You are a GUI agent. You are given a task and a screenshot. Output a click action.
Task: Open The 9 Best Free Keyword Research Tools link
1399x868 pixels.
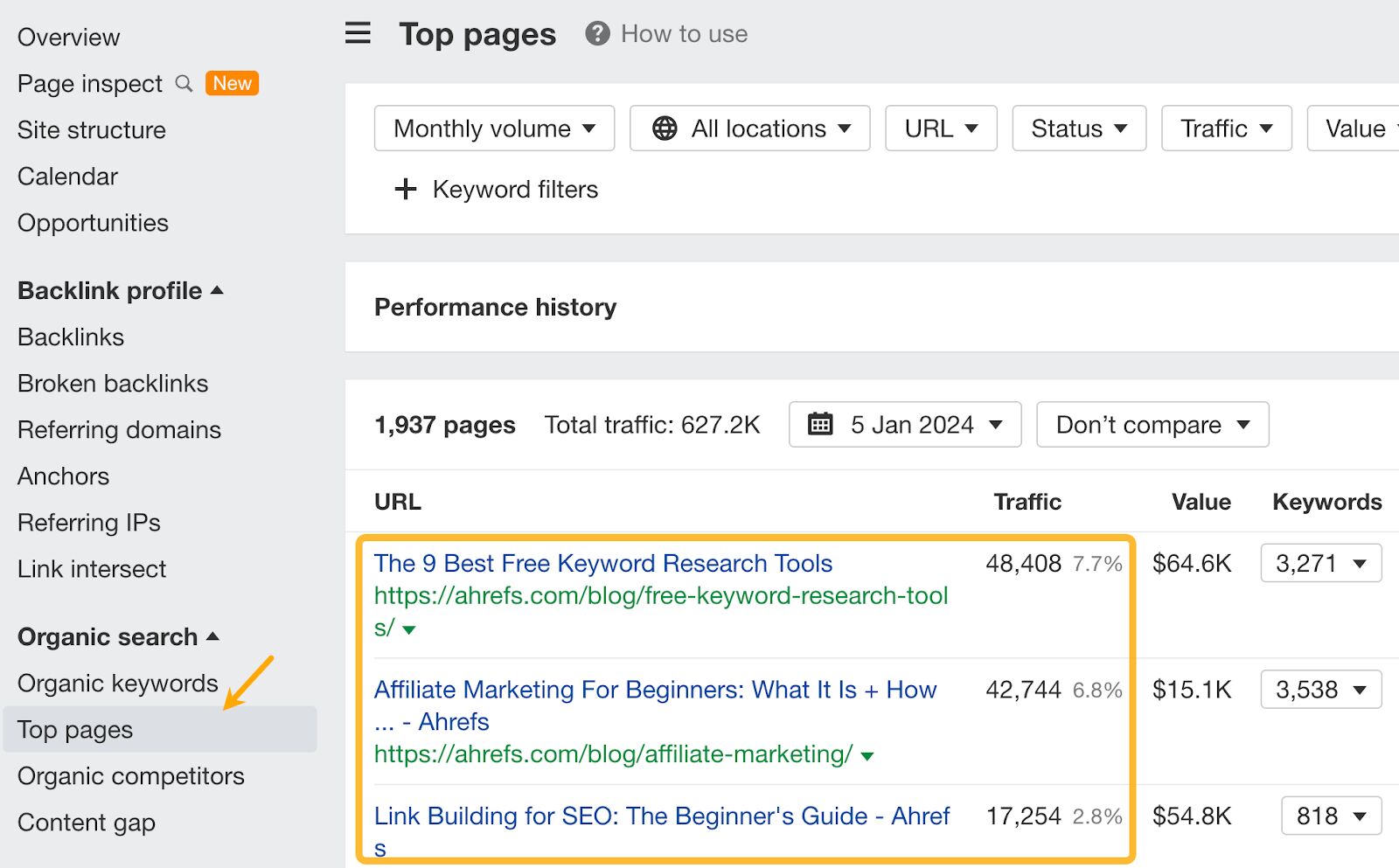(x=602, y=563)
